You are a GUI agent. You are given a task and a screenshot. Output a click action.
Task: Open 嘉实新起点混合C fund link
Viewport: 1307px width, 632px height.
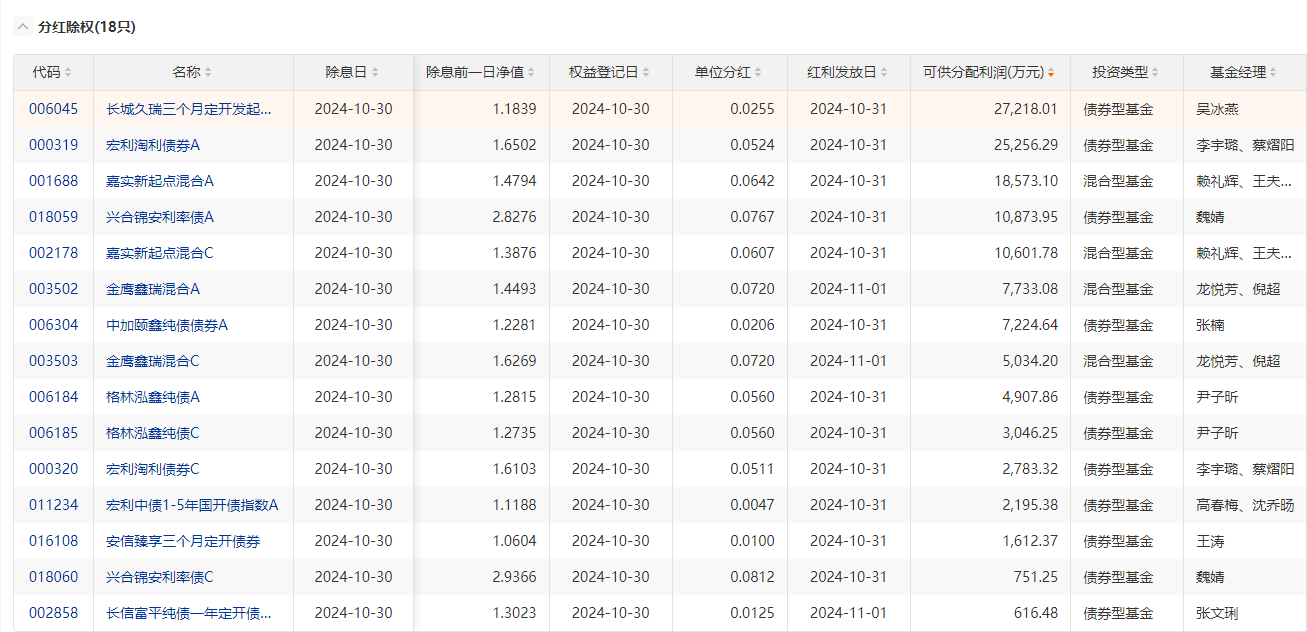point(160,253)
